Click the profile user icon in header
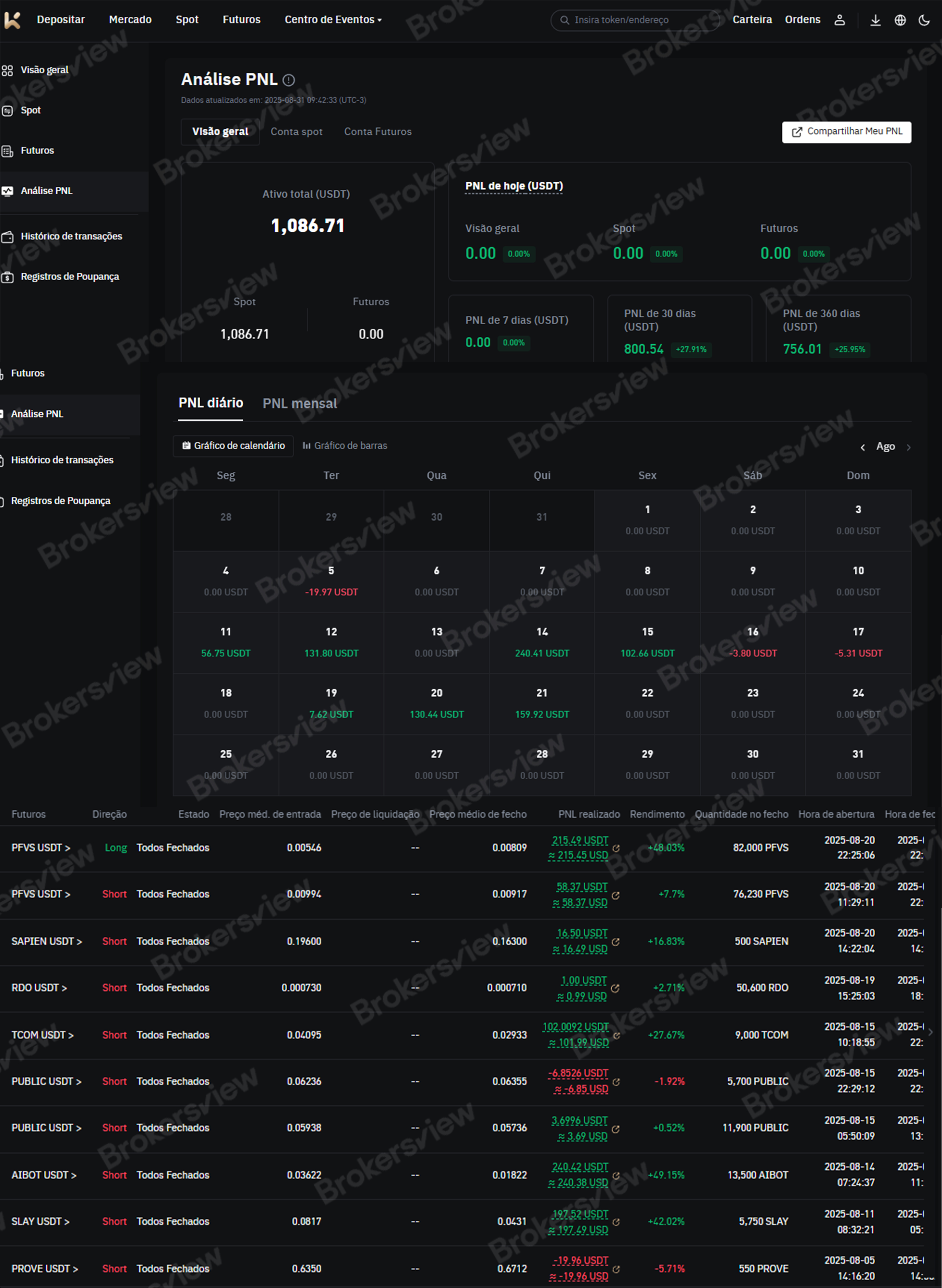 [x=839, y=20]
